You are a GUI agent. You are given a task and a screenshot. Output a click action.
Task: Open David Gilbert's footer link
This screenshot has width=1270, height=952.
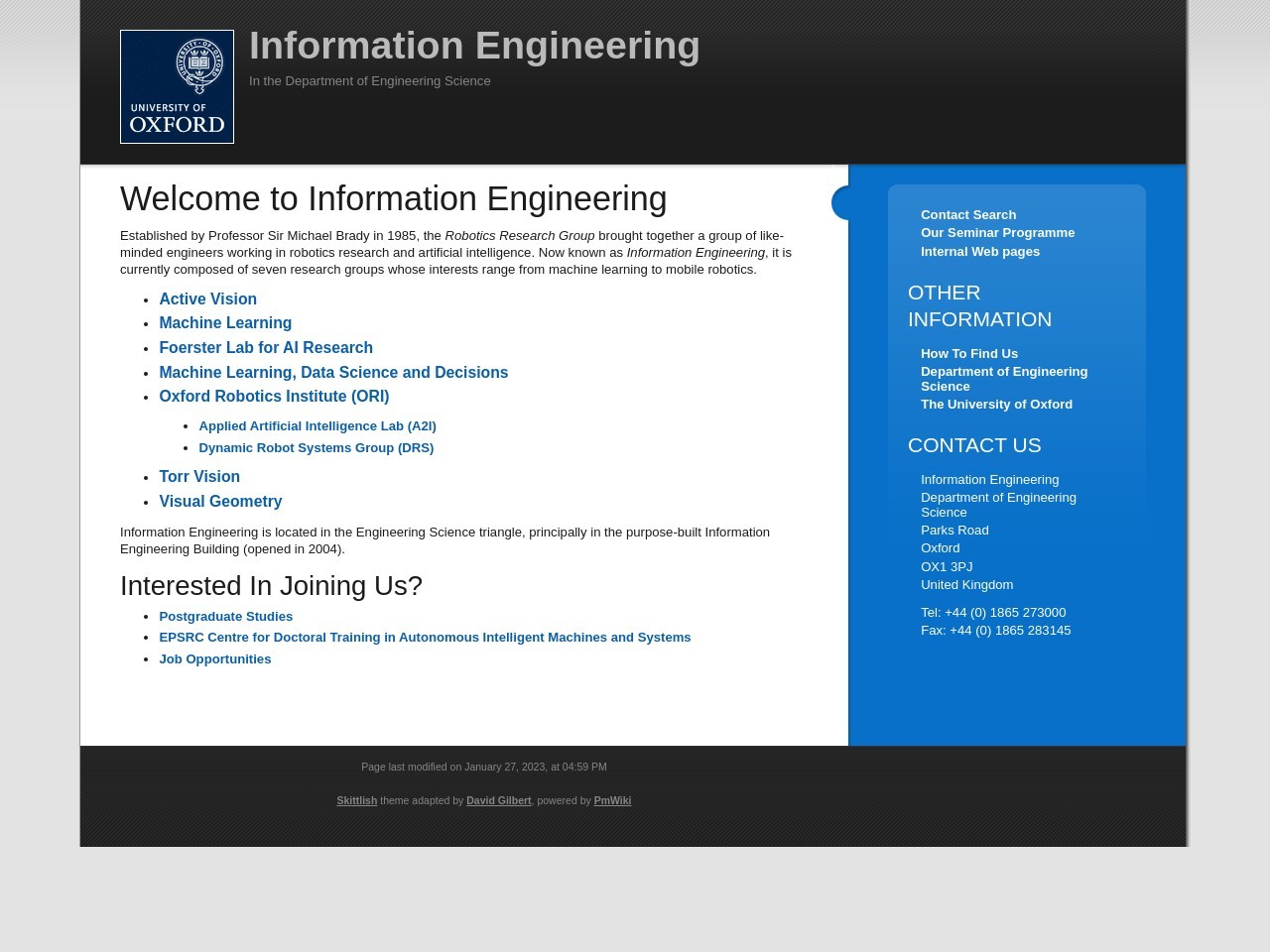click(498, 800)
